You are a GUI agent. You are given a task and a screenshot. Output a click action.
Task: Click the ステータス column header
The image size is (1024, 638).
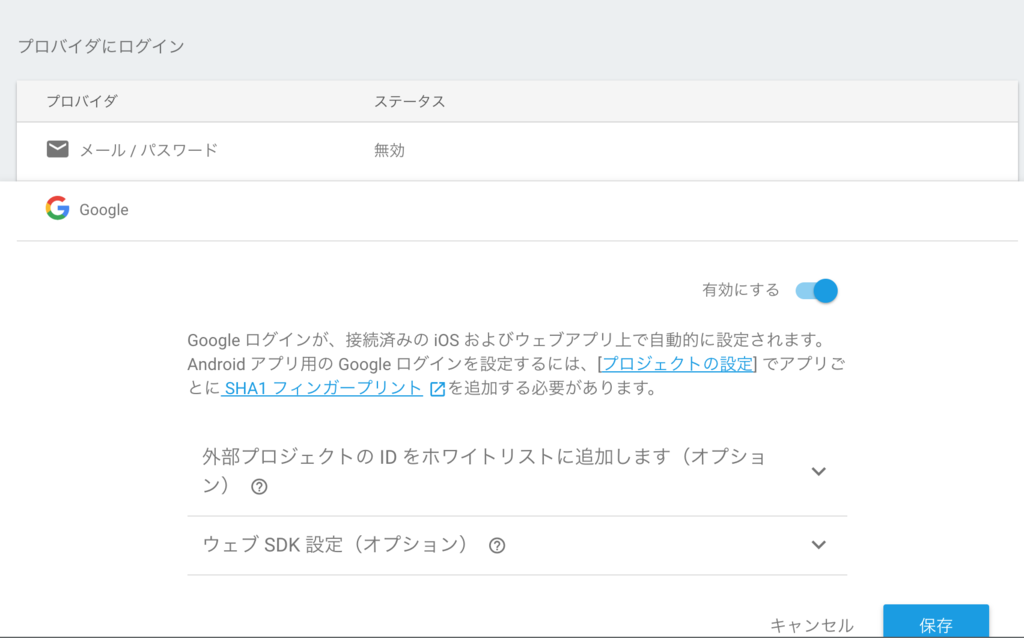[x=409, y=101]
